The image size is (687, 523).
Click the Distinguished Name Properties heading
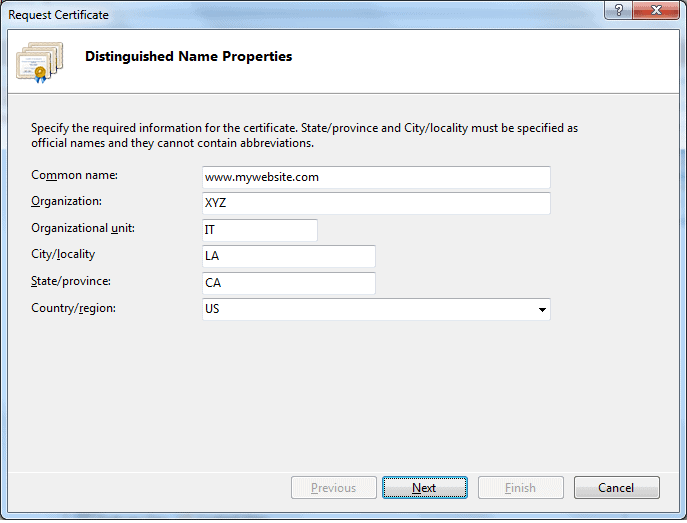coord(189,57)
